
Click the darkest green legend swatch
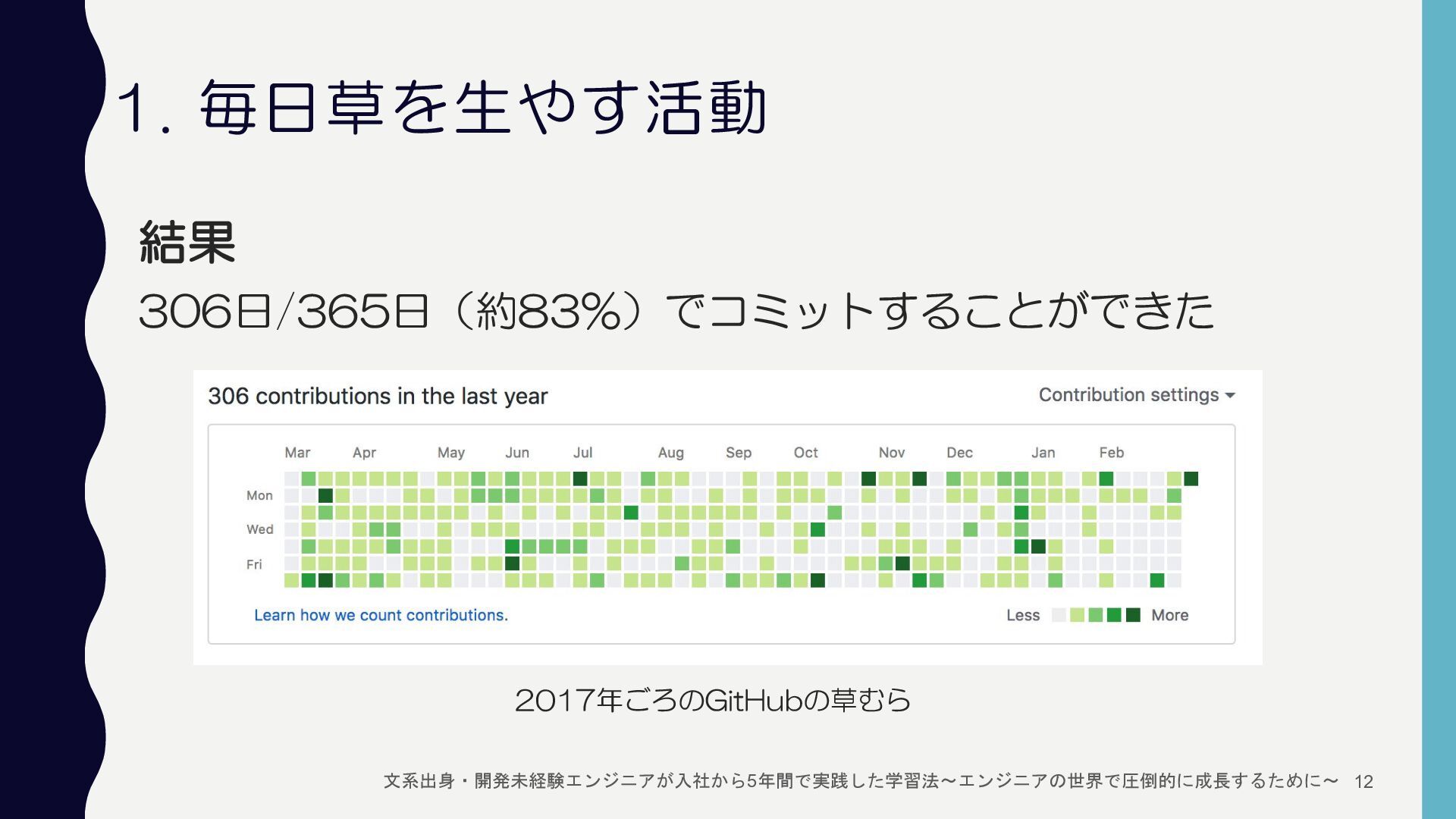[x=1133, y=615]
